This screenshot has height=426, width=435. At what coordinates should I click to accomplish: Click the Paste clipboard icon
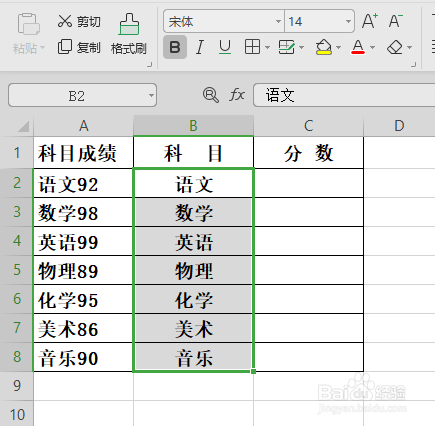coord(28,24)
